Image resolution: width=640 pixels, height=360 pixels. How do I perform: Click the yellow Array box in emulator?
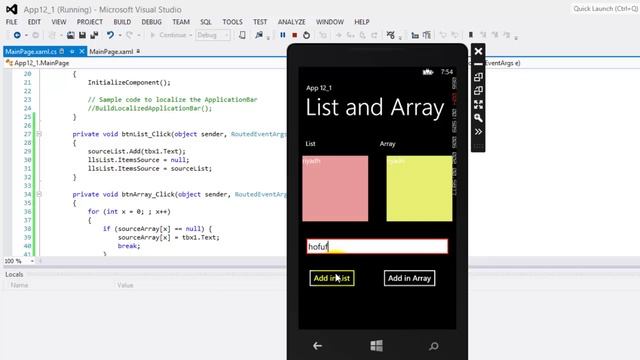point(419,189)
